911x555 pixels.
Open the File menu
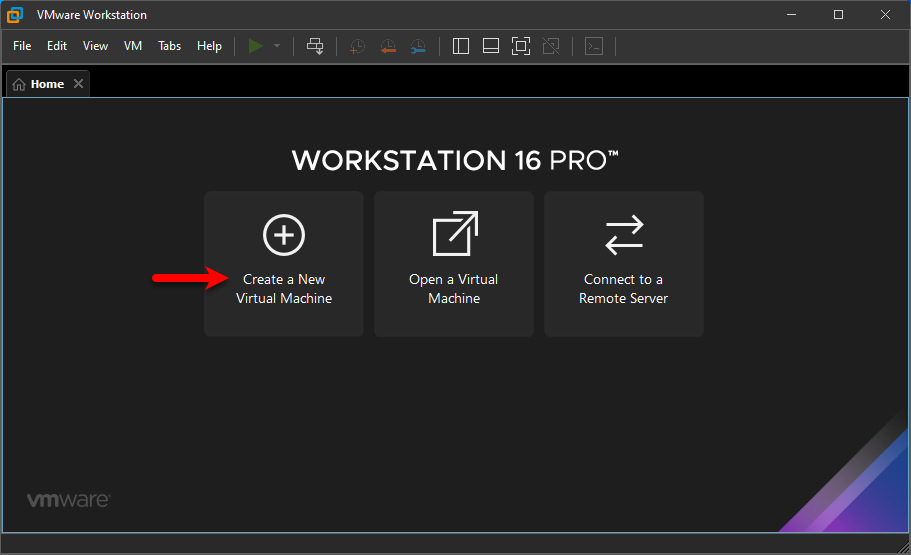tap(22, 46)
